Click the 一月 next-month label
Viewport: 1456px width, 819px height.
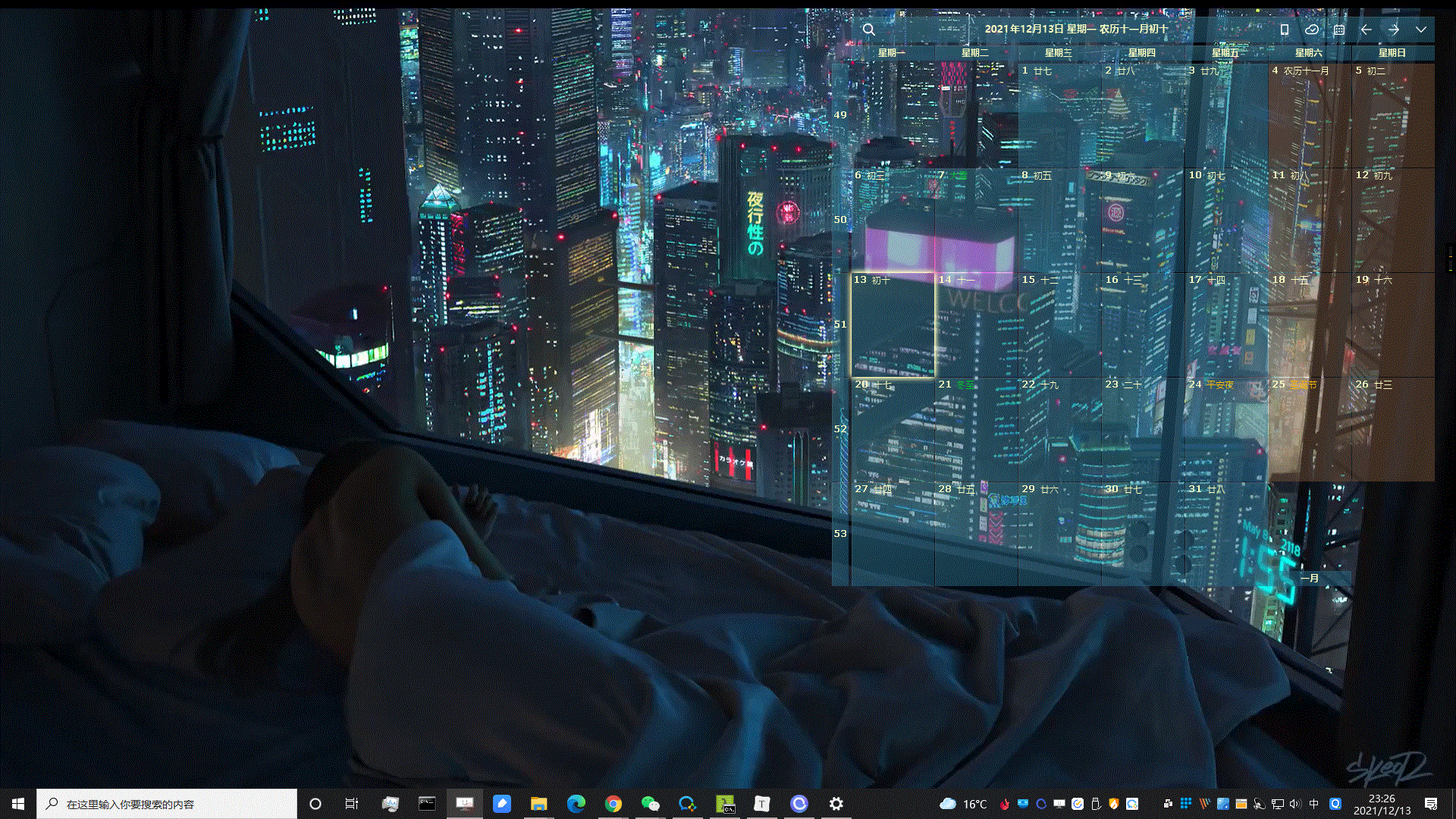(1310, 578)
